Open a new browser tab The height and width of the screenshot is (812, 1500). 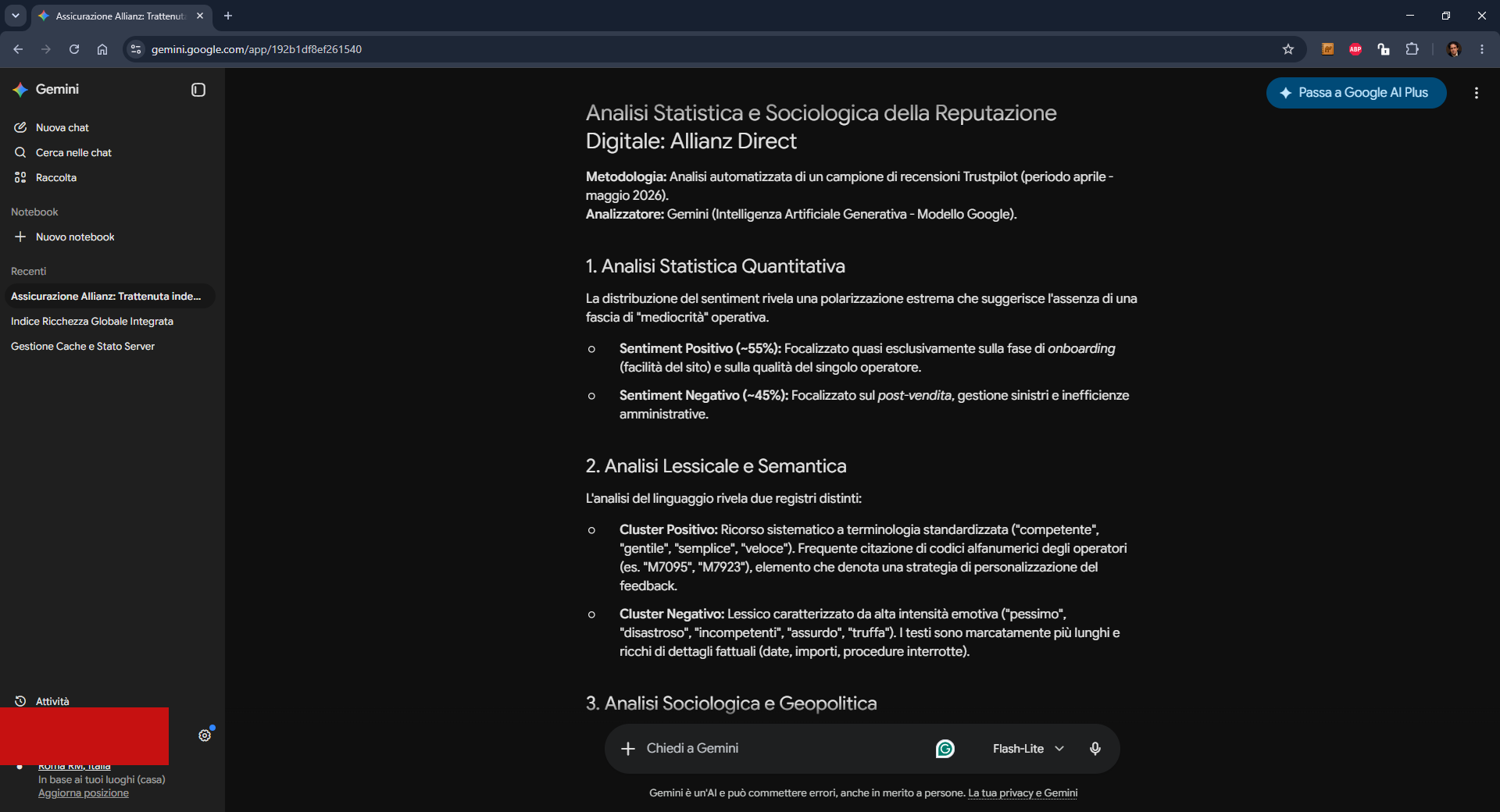click(228, 16)
